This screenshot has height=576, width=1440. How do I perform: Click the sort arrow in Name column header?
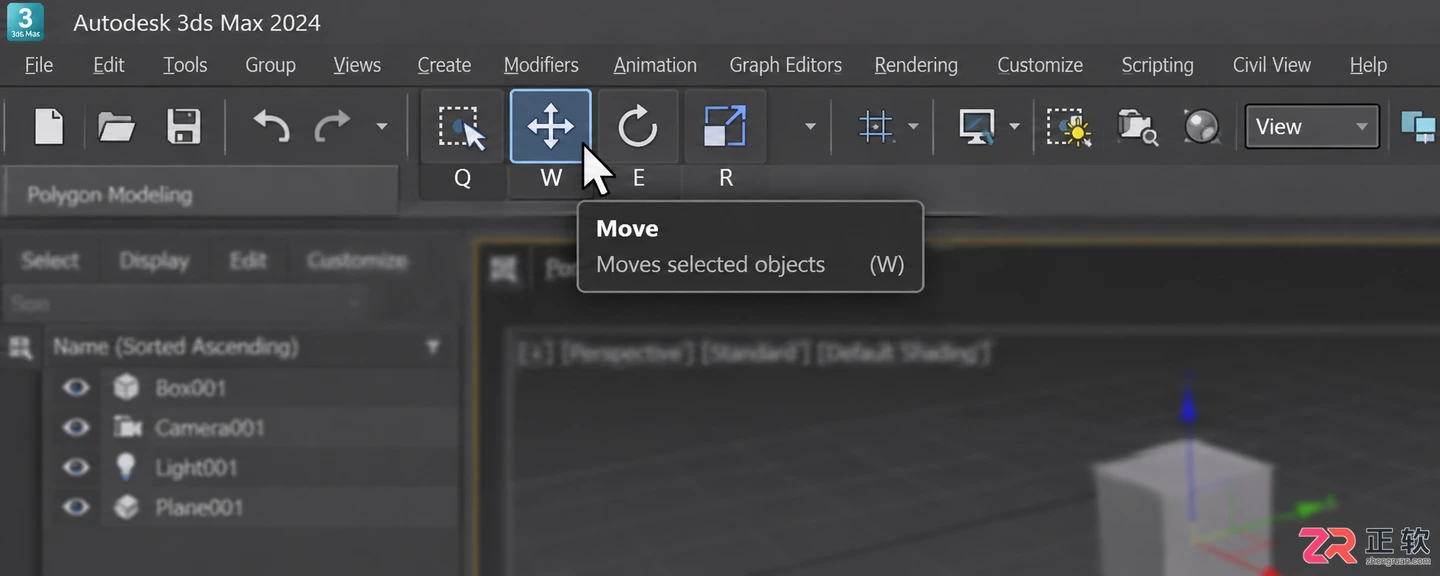click(x=433, y=347)
